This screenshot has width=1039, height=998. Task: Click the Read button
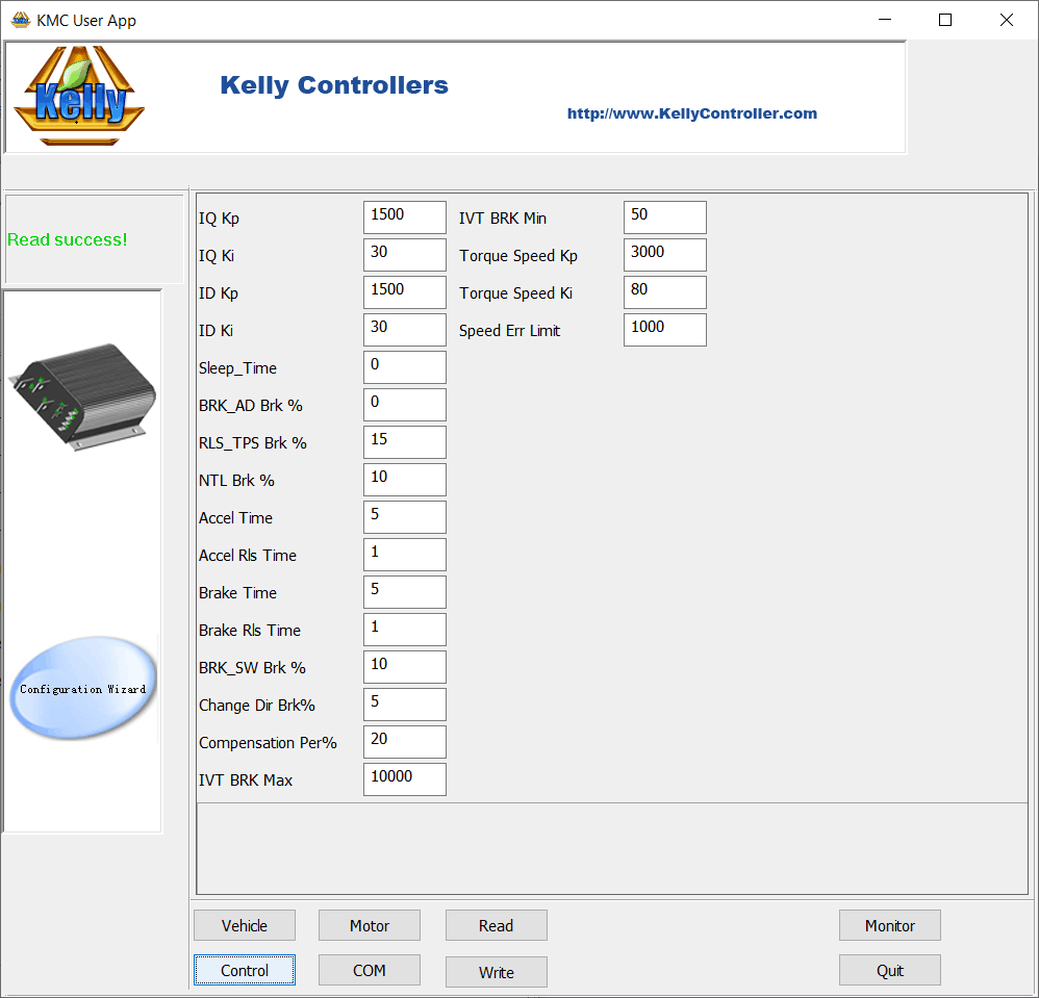[x=496, y=925]
